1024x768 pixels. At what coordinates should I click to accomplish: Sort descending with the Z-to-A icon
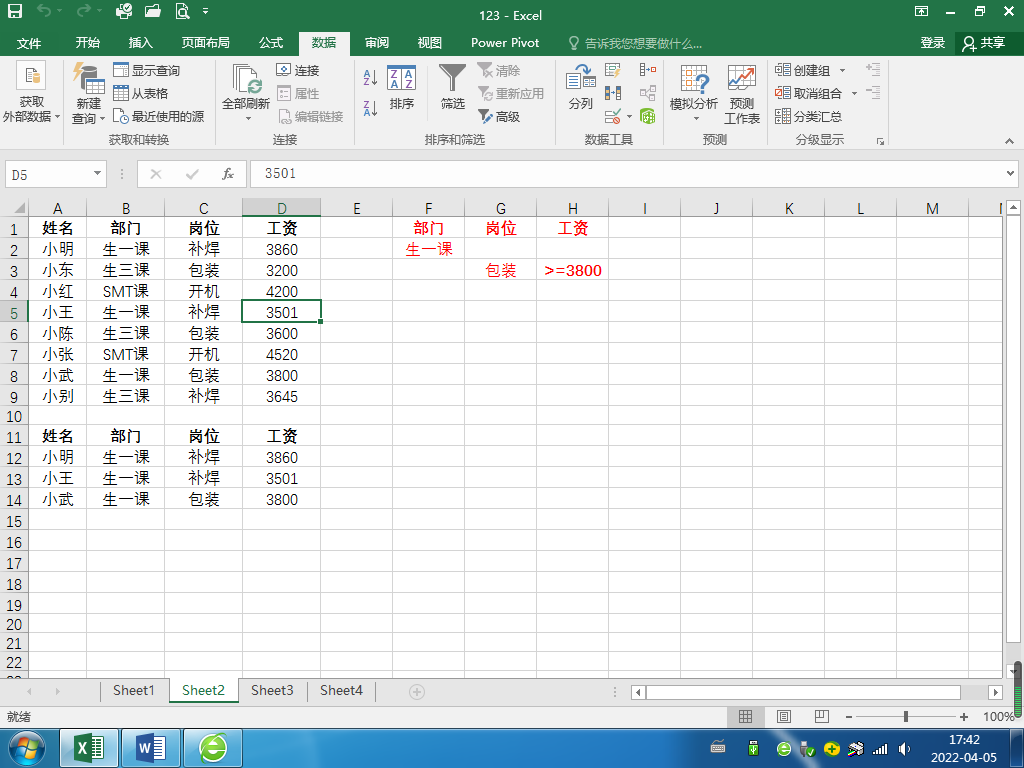tap(370, 108)
